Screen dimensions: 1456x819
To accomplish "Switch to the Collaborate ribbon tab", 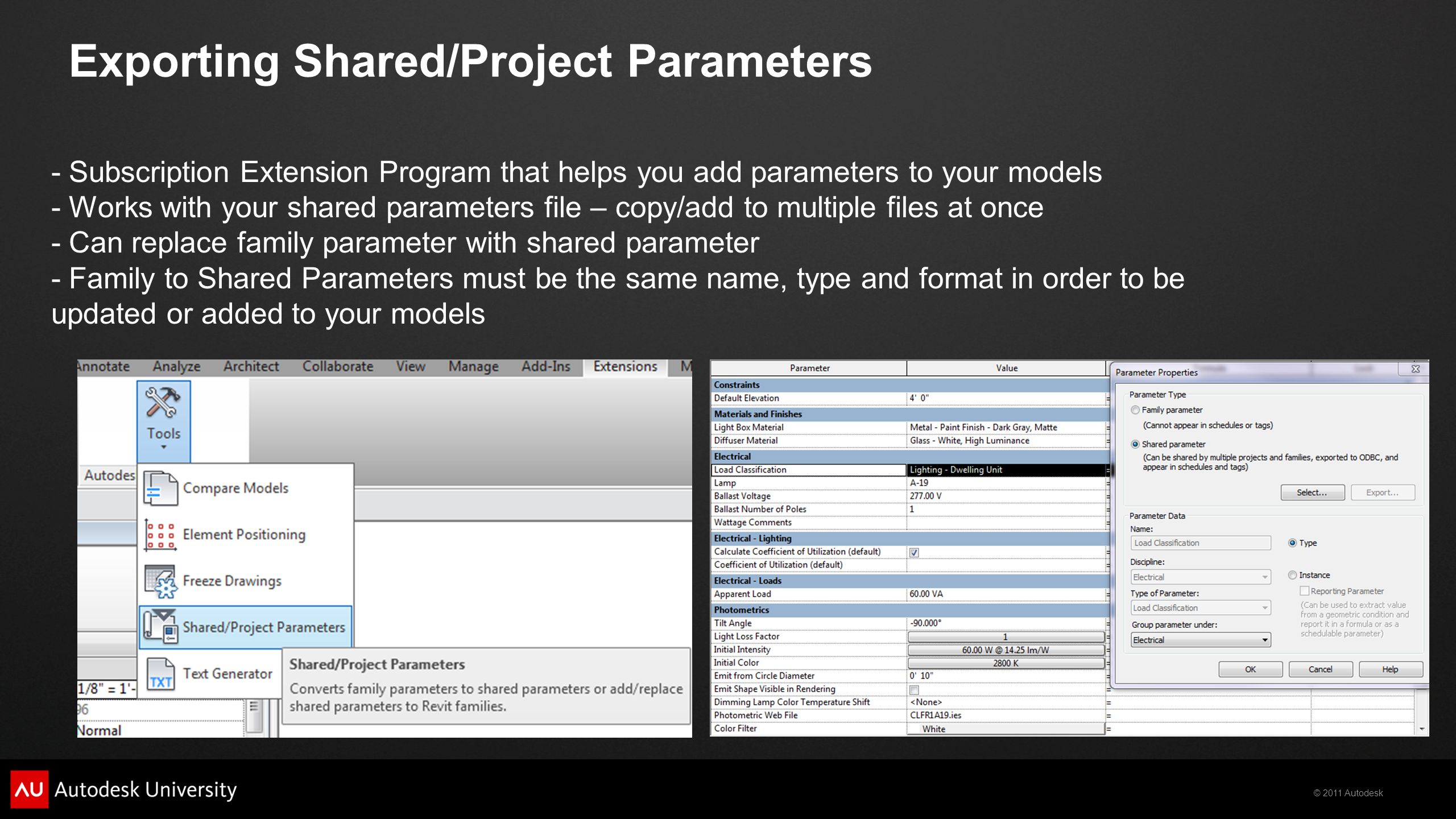I will 338,367.
